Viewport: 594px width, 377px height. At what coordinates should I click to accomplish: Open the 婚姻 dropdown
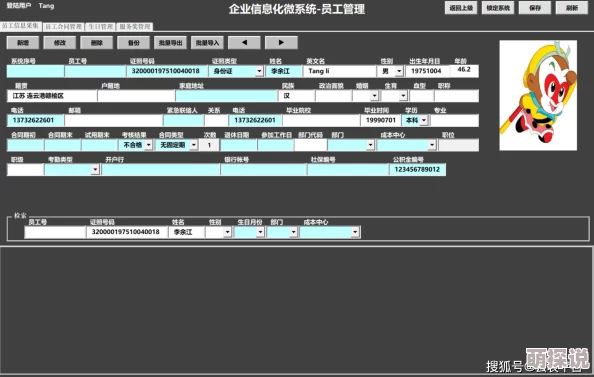coord(374,96)
